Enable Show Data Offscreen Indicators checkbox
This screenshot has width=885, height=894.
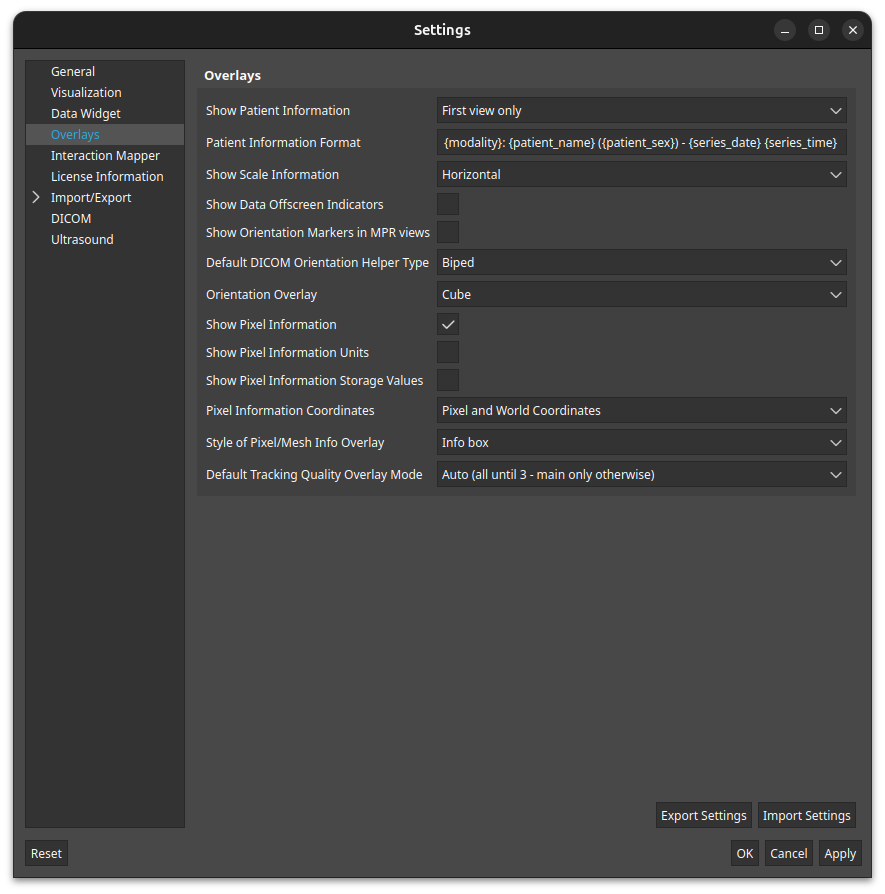coord(448,204)
